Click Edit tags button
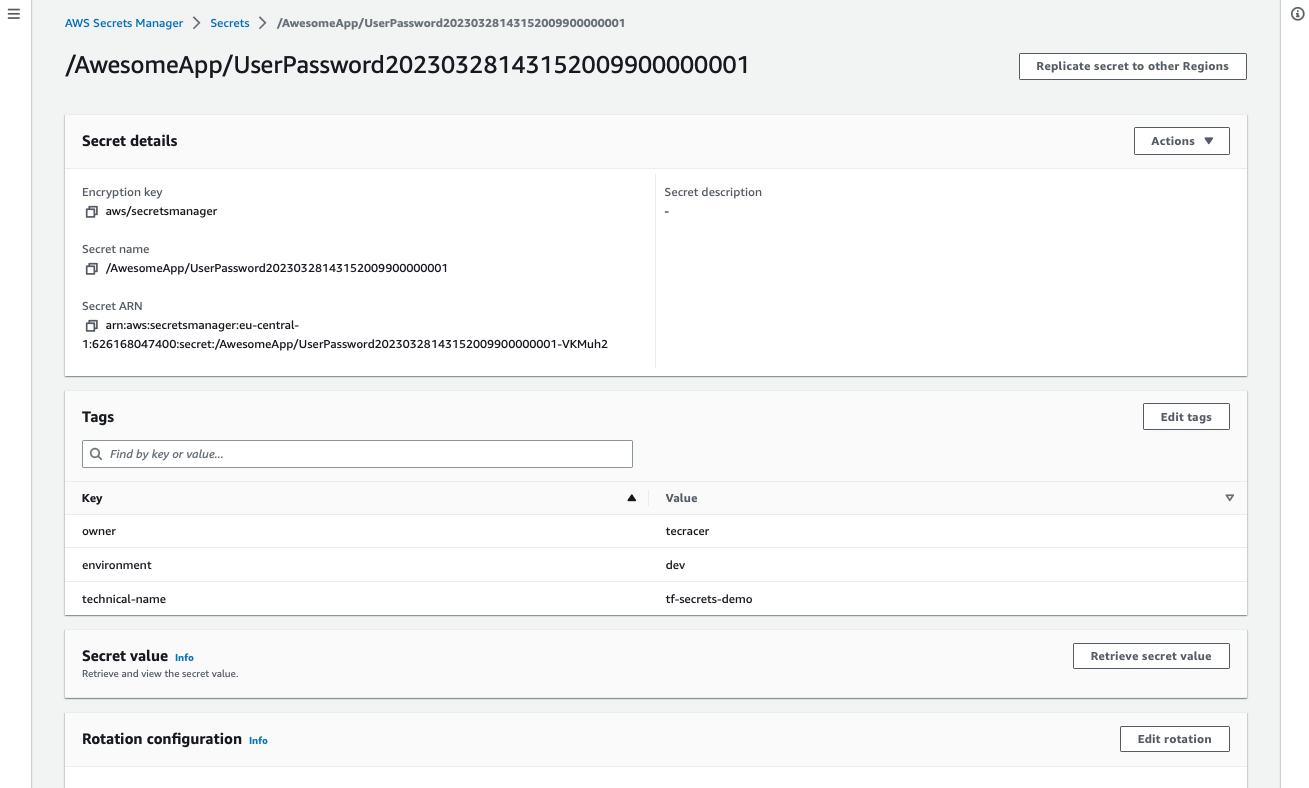This screenshot has width=1309, height=788. point(1186,417)
